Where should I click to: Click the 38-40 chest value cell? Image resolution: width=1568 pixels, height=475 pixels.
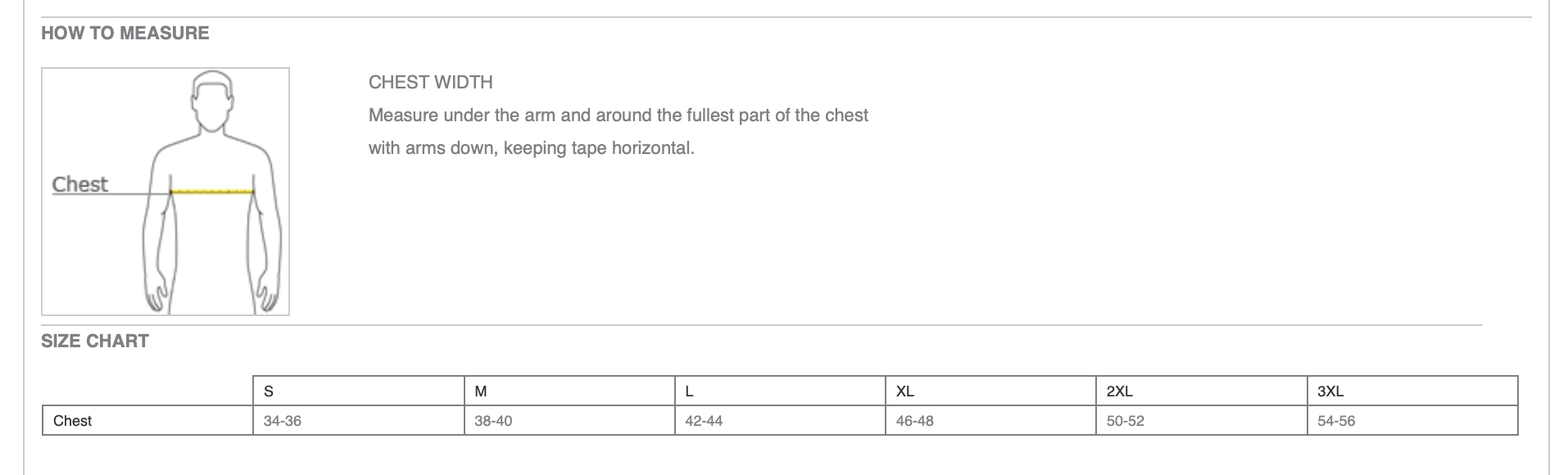569,420
